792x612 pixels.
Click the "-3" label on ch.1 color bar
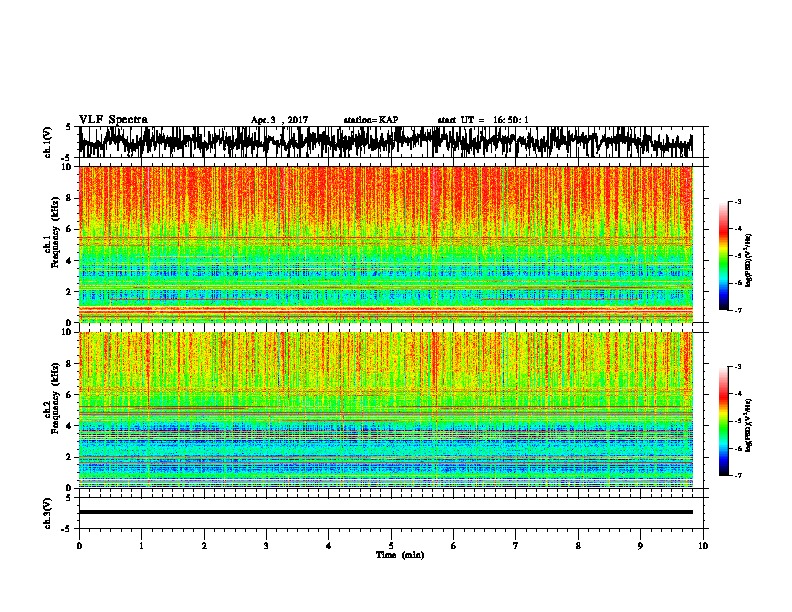737,202
